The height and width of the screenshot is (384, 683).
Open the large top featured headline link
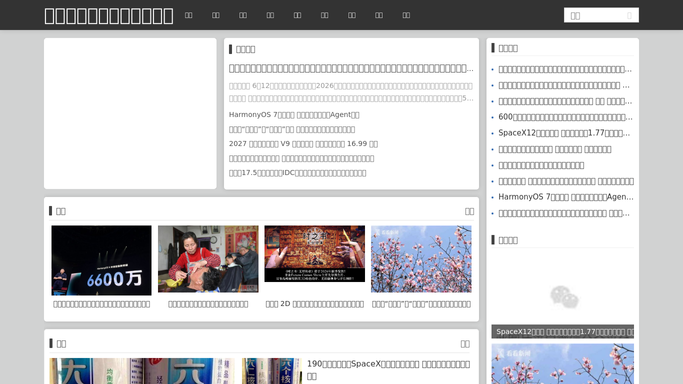(x=351, y=68)
